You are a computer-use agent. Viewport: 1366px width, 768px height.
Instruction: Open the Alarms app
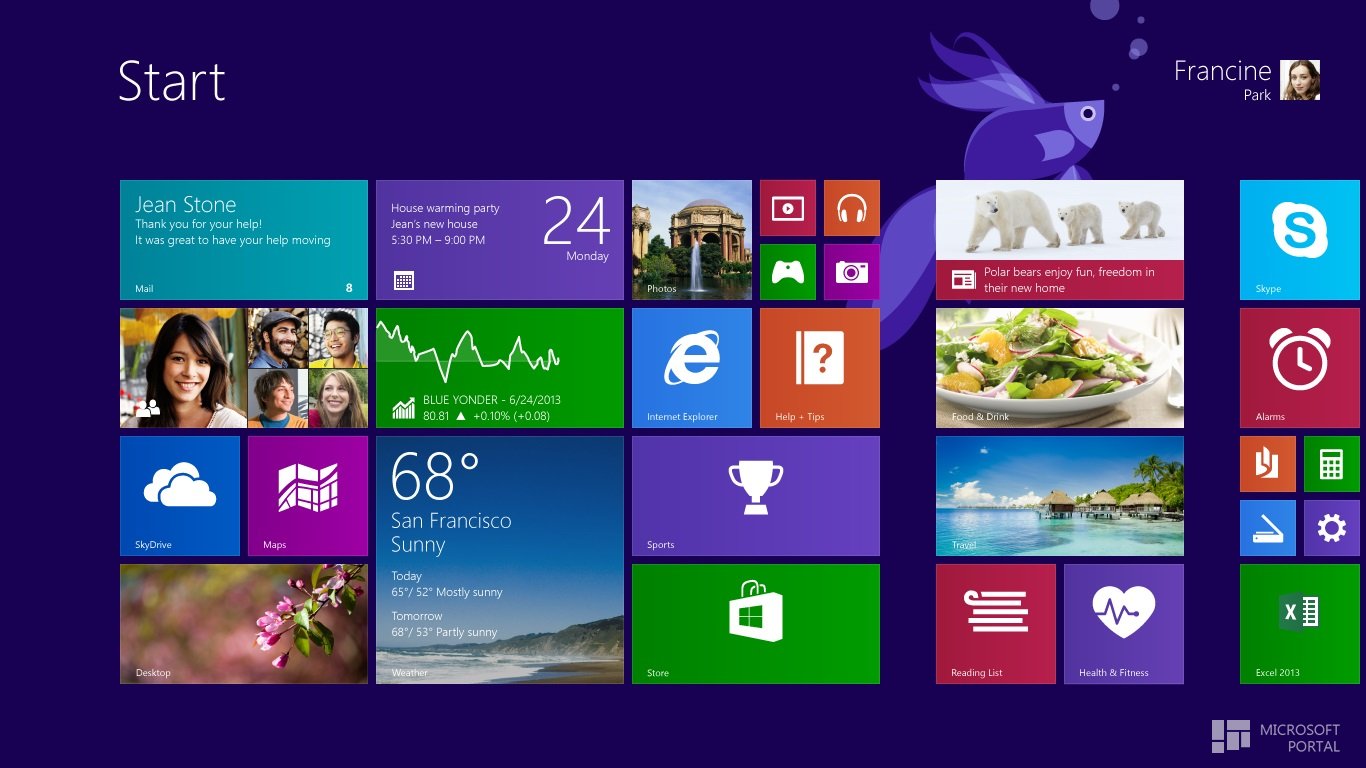point(1299,367)
